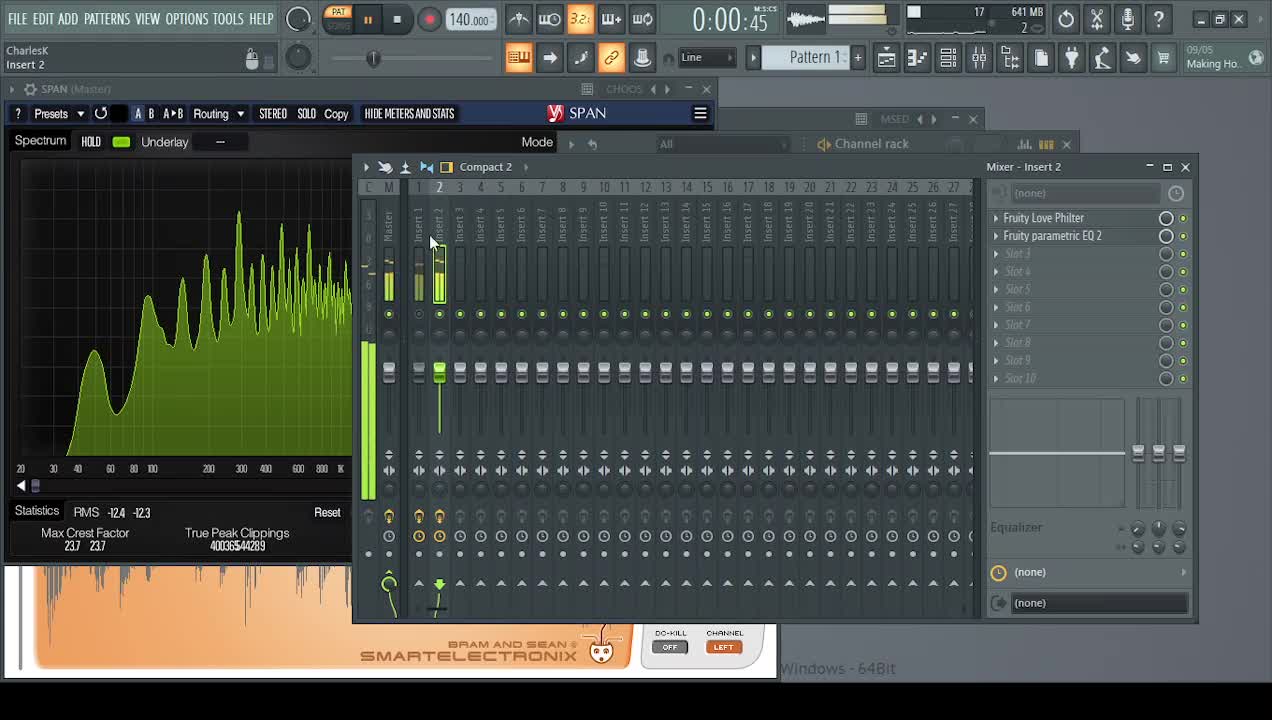This screenshot has height=720, width=1272.
Task: Open the channel rack toolbar icon
Action: coord(948,58)
